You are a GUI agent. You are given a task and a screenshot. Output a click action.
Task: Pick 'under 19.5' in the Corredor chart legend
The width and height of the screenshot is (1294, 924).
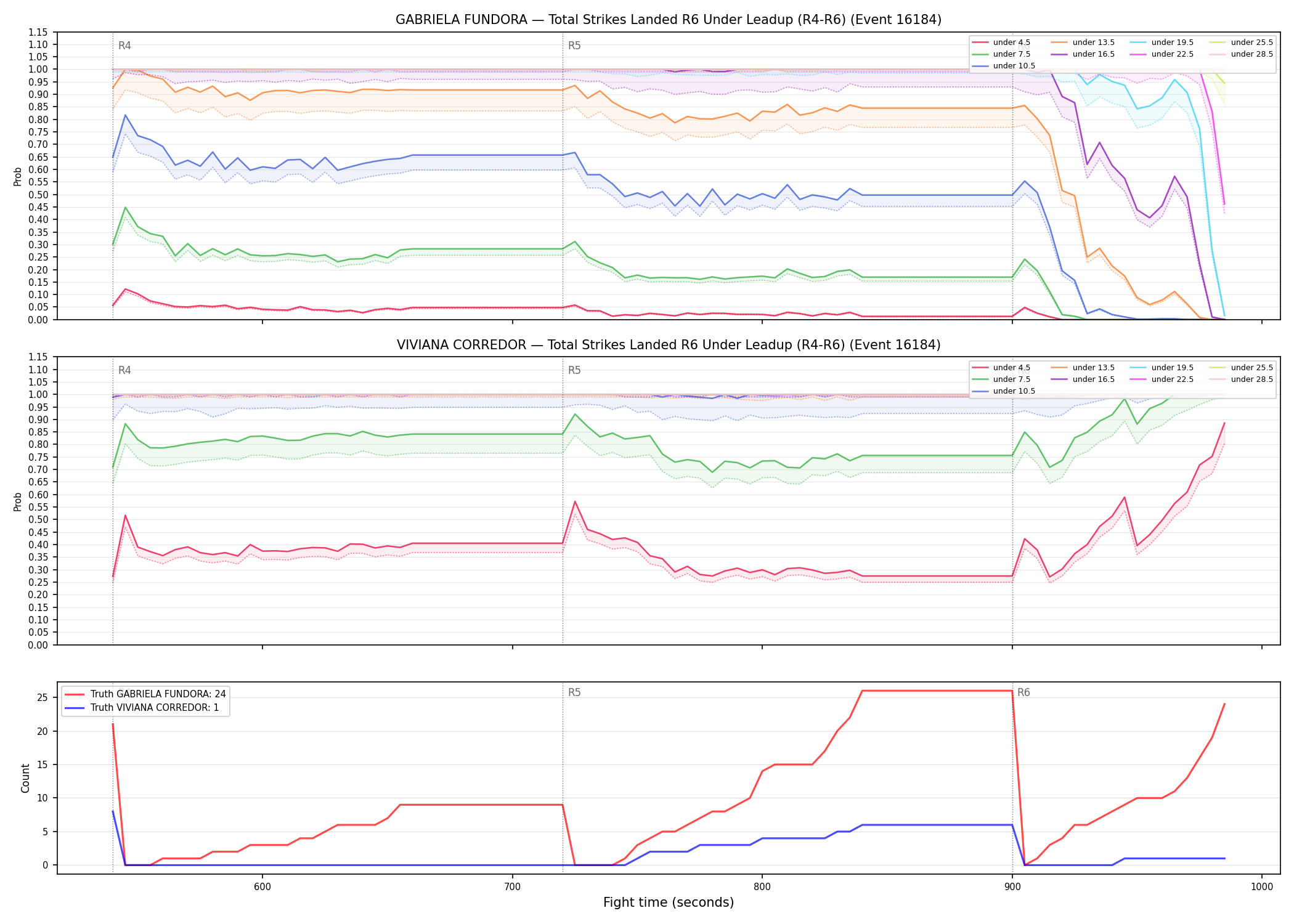click(x=1162, y=368)
